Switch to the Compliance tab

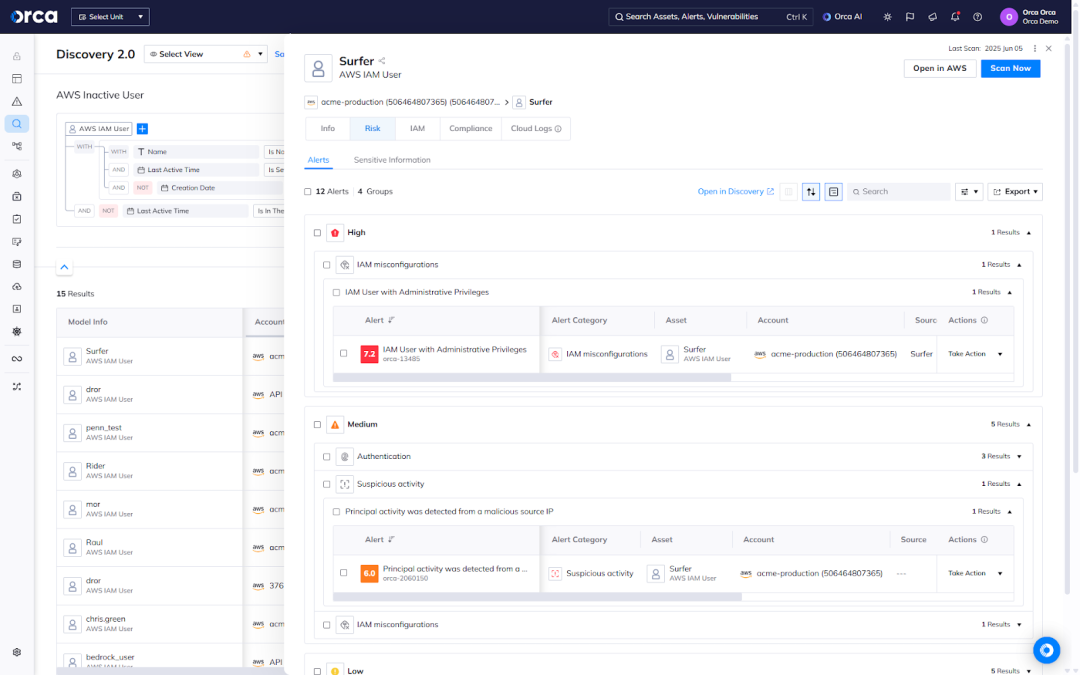(470, 129)
